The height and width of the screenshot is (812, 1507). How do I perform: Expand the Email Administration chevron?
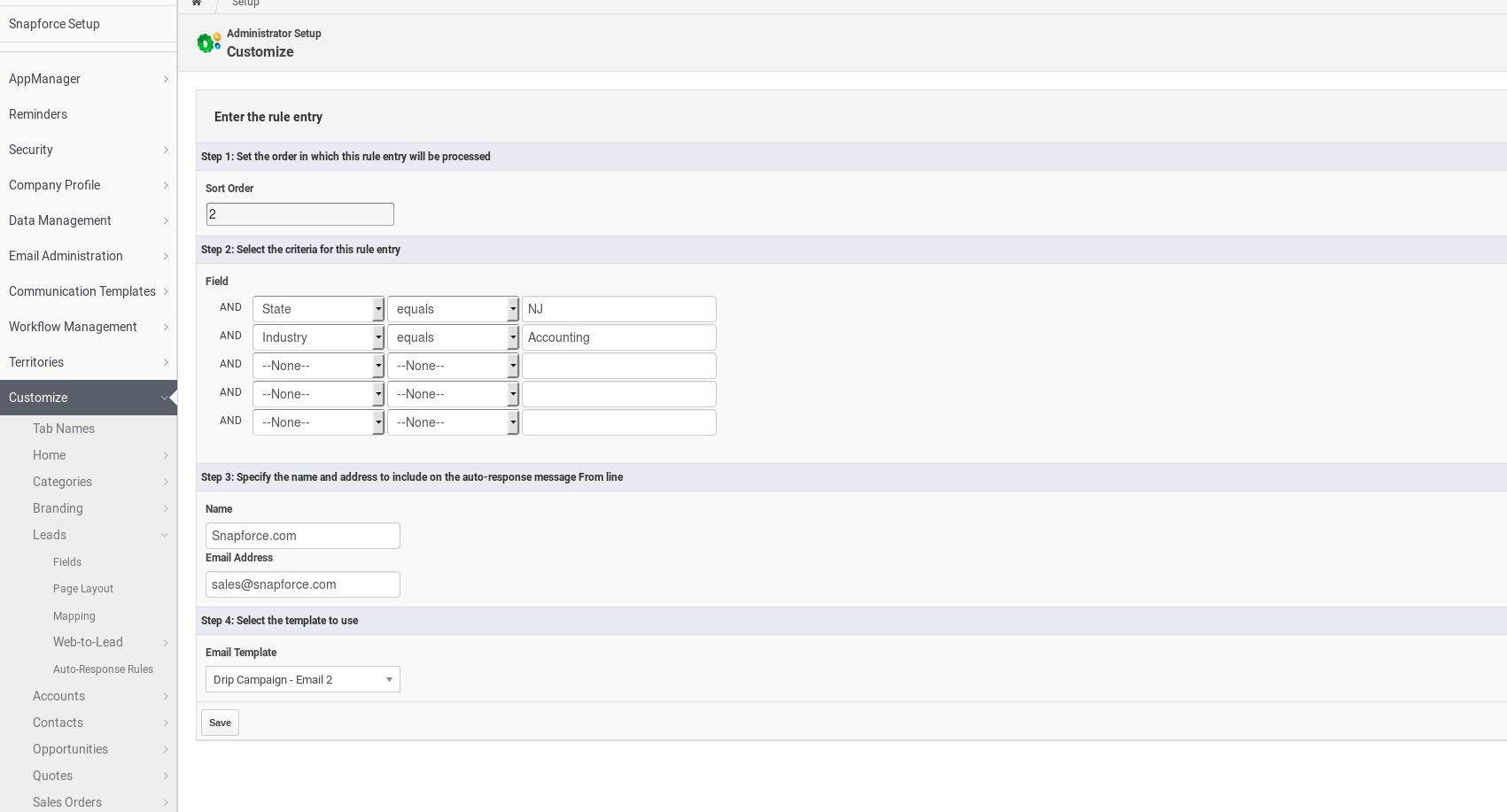[166, 256]
